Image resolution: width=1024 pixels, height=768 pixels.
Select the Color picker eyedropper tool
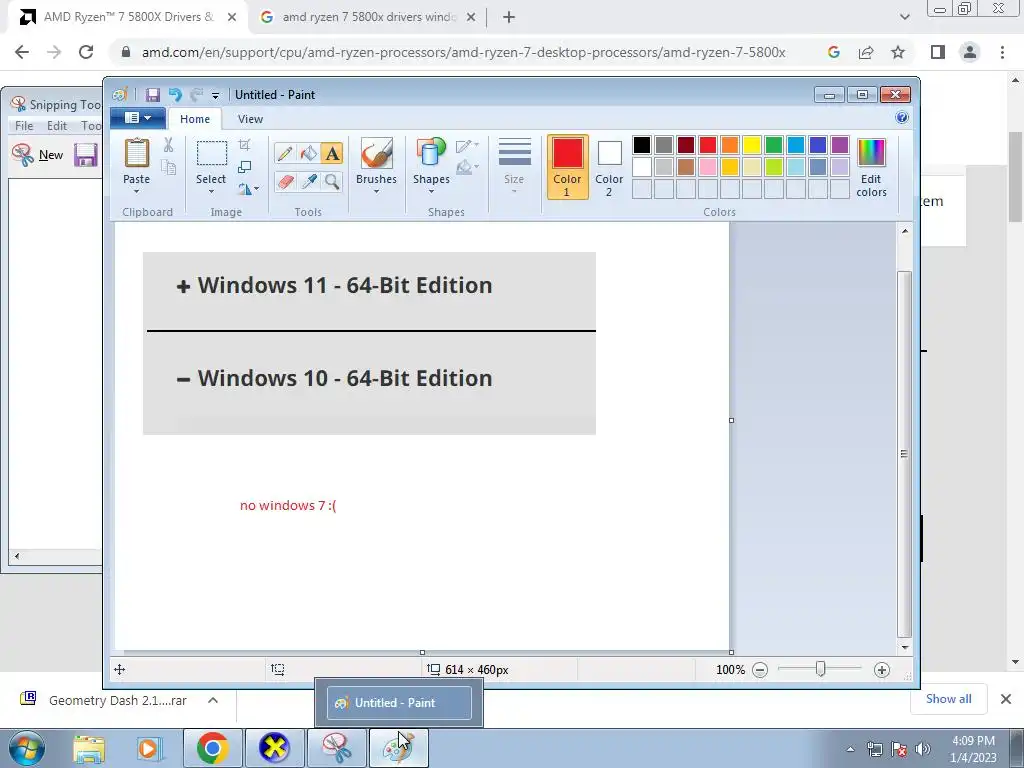pos(308,181)
